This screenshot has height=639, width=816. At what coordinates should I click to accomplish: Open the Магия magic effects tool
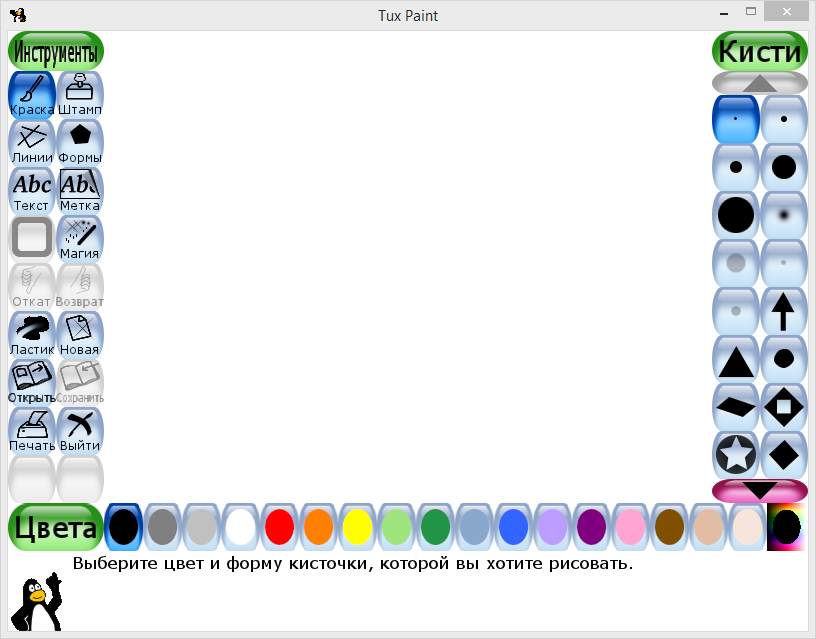coord(80,238)
